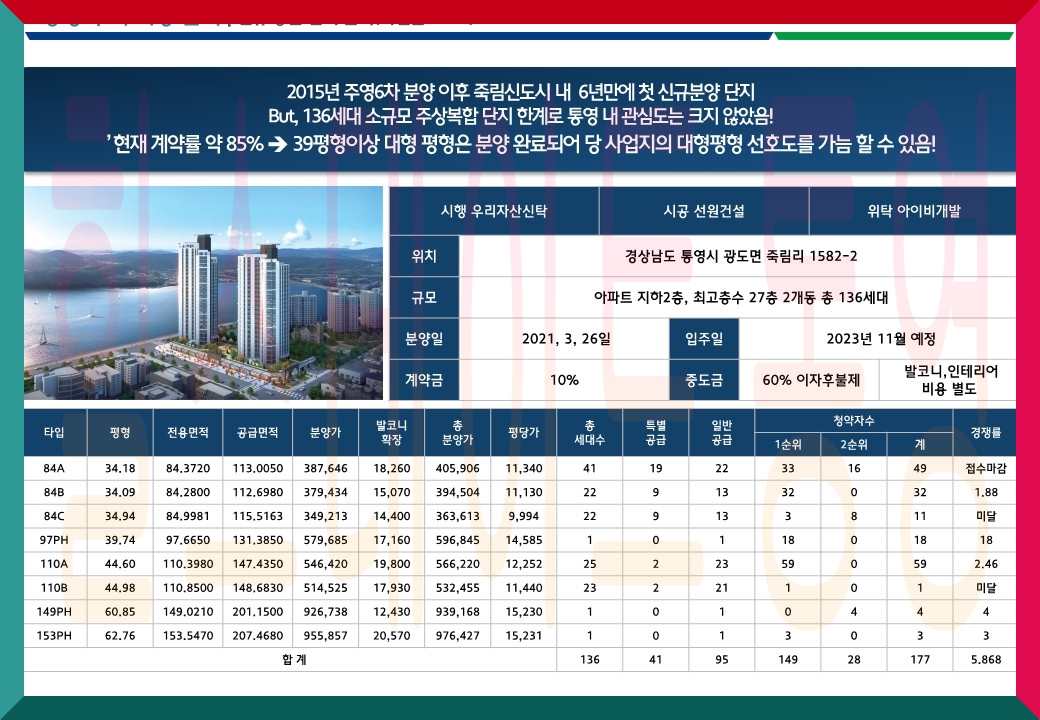This screenshot has width=1040, height=720.
Task: Click the 2.46 competition rate in row 110A
Action: click(x=986, y=564)
